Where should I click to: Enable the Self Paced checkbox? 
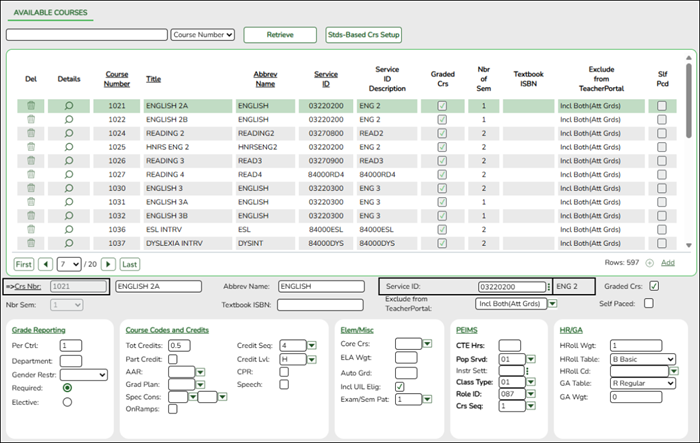pos(649,303)
